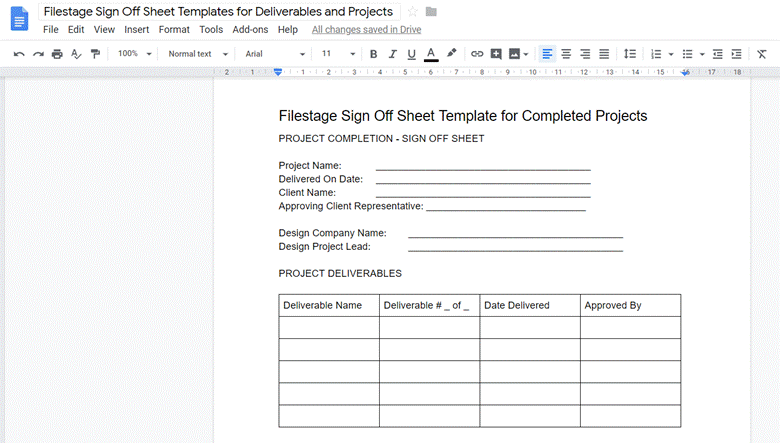Increase the indent
This screenshot has height=443, width=780.
736,54
